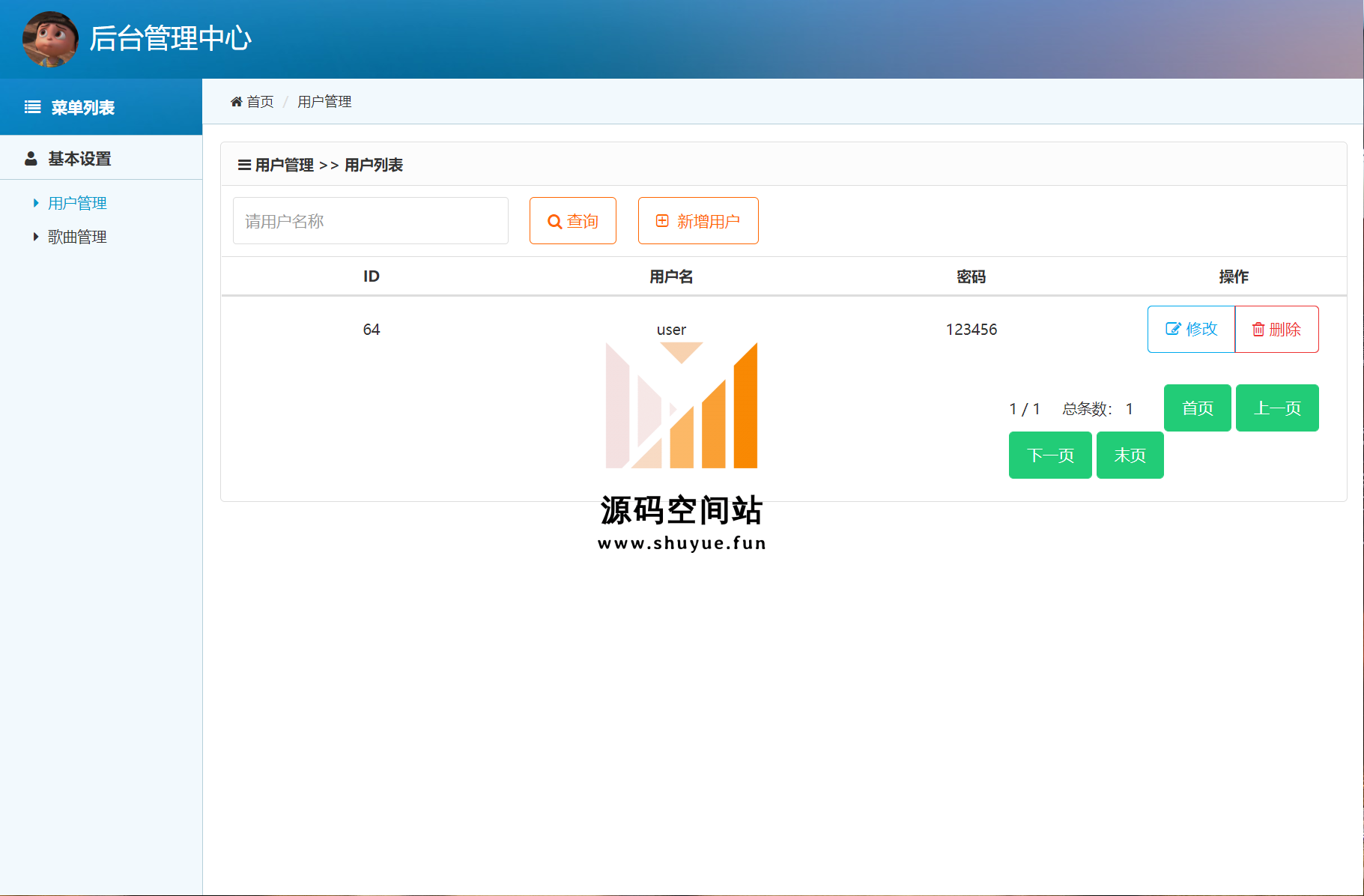1364x896 pixels.
Task: Click the hamburger icon before 用户管理 >> 用户列表
Action: click(244, 165)
